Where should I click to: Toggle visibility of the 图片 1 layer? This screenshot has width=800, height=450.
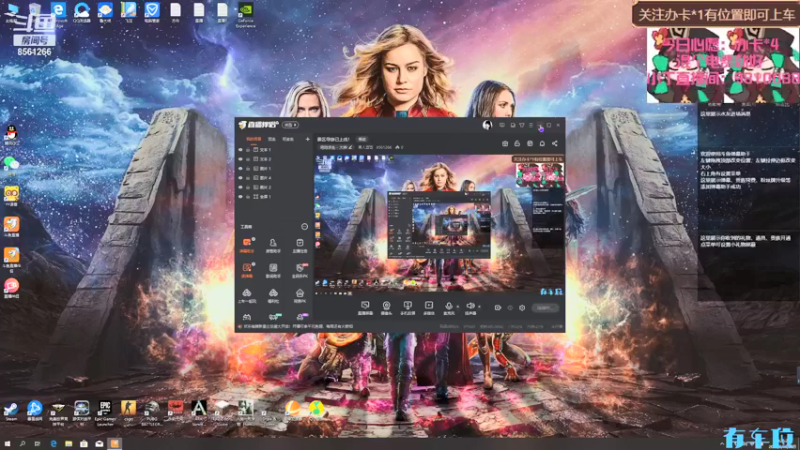point(240,168)
